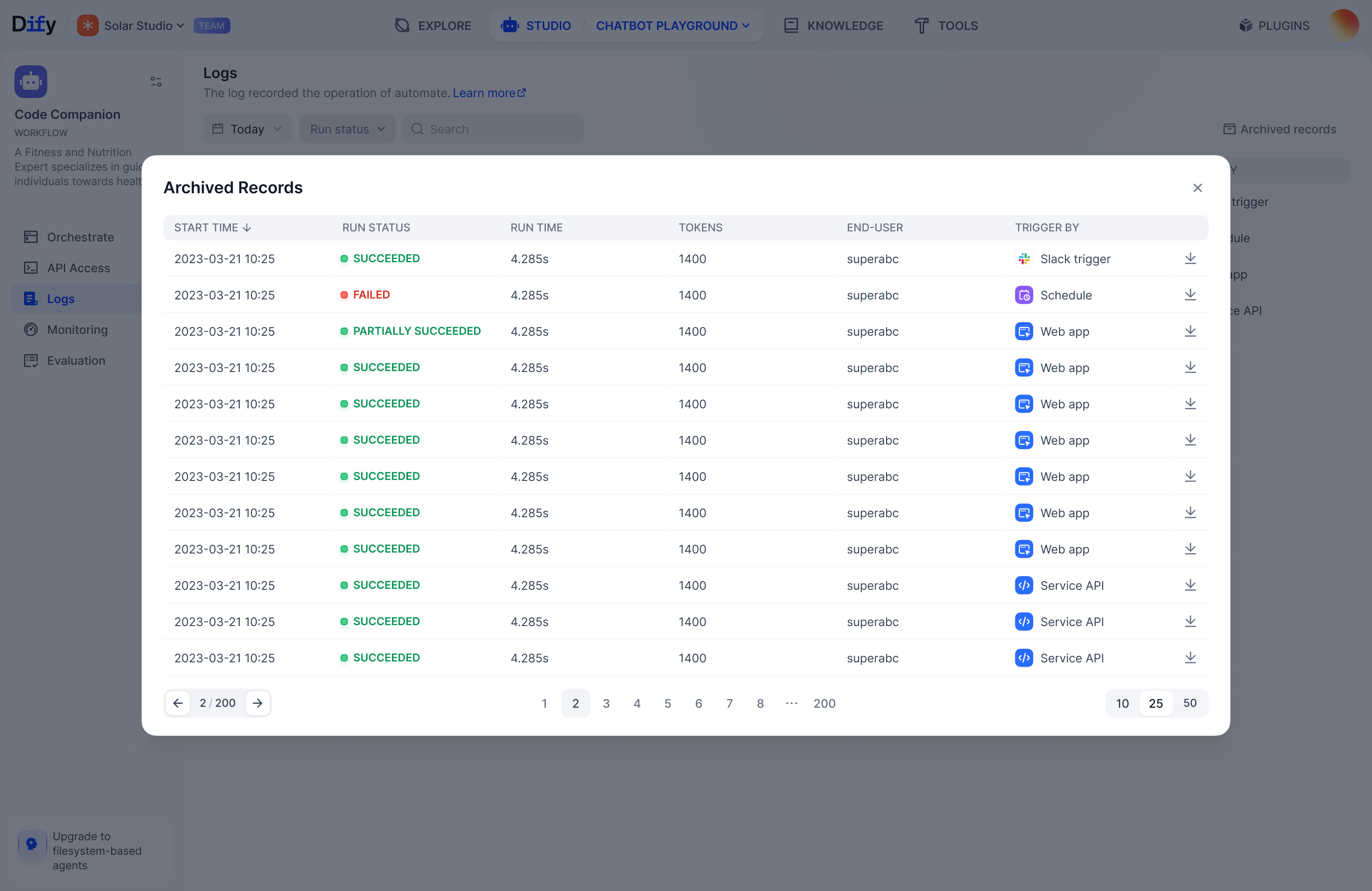Show 10 records per page
The image size is (1372, 891).
click(x=1122, y=703)
